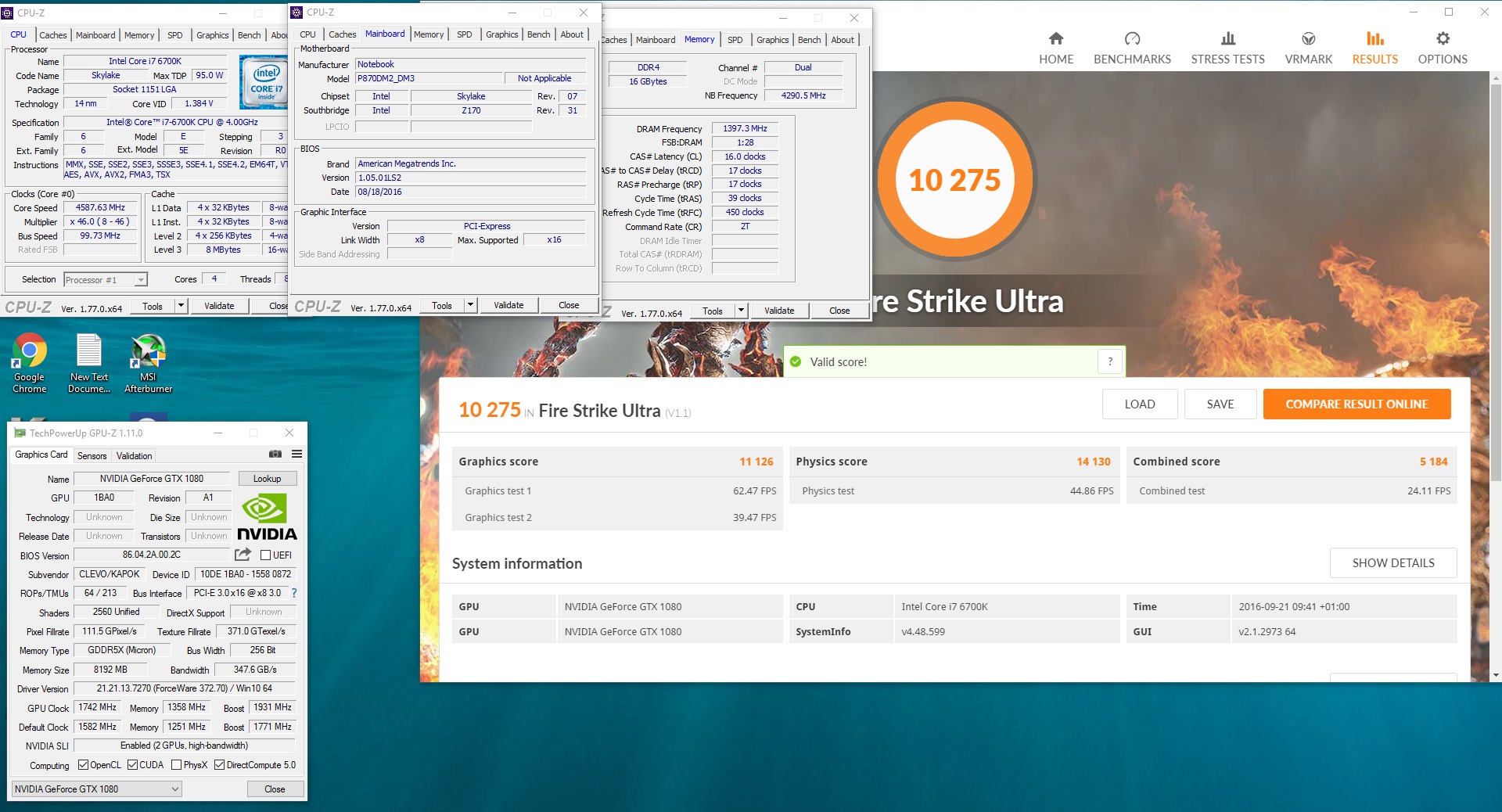This screenshot has height=812, width=1502.
Task: Open the GPU selection dropdown in GPU-Z
Action: tap(97, 789)
